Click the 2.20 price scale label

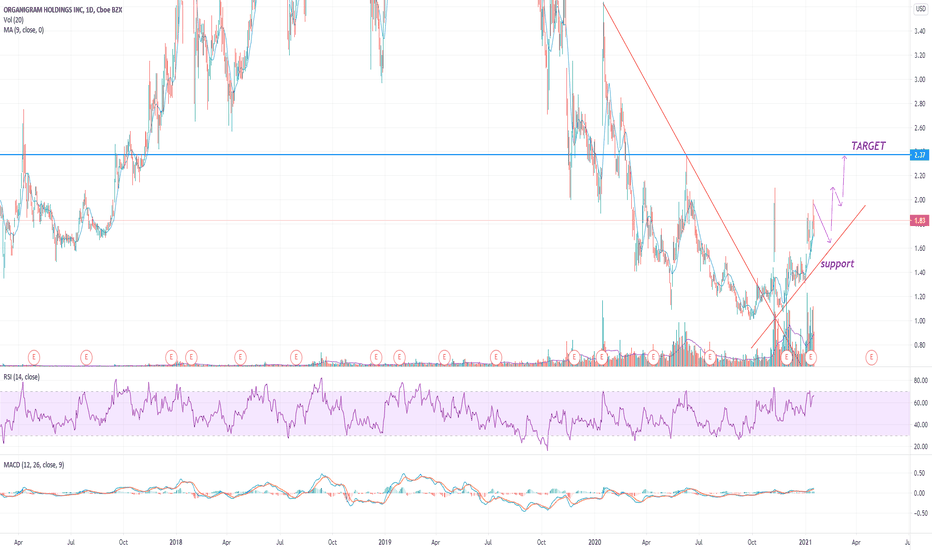coord(920,176)
